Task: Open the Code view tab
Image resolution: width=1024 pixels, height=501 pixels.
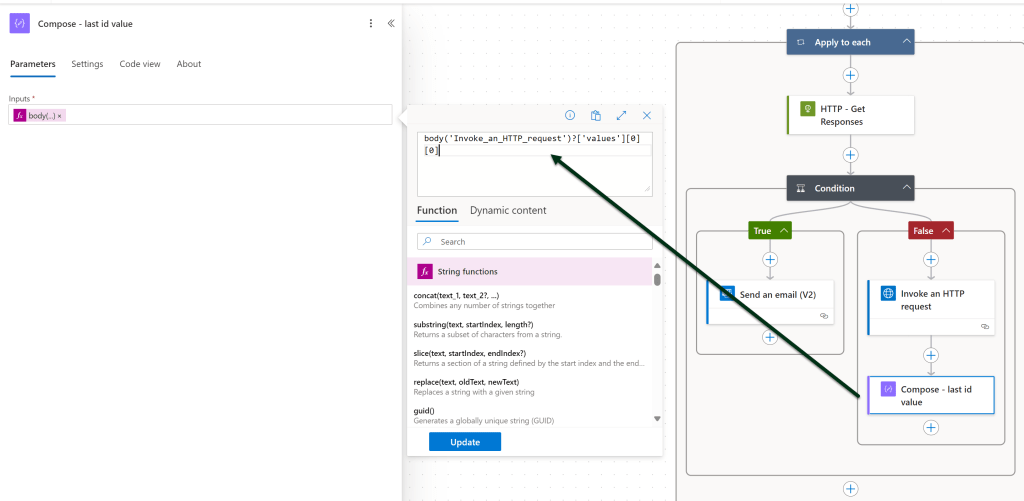Action: click(x=140, y=64)
